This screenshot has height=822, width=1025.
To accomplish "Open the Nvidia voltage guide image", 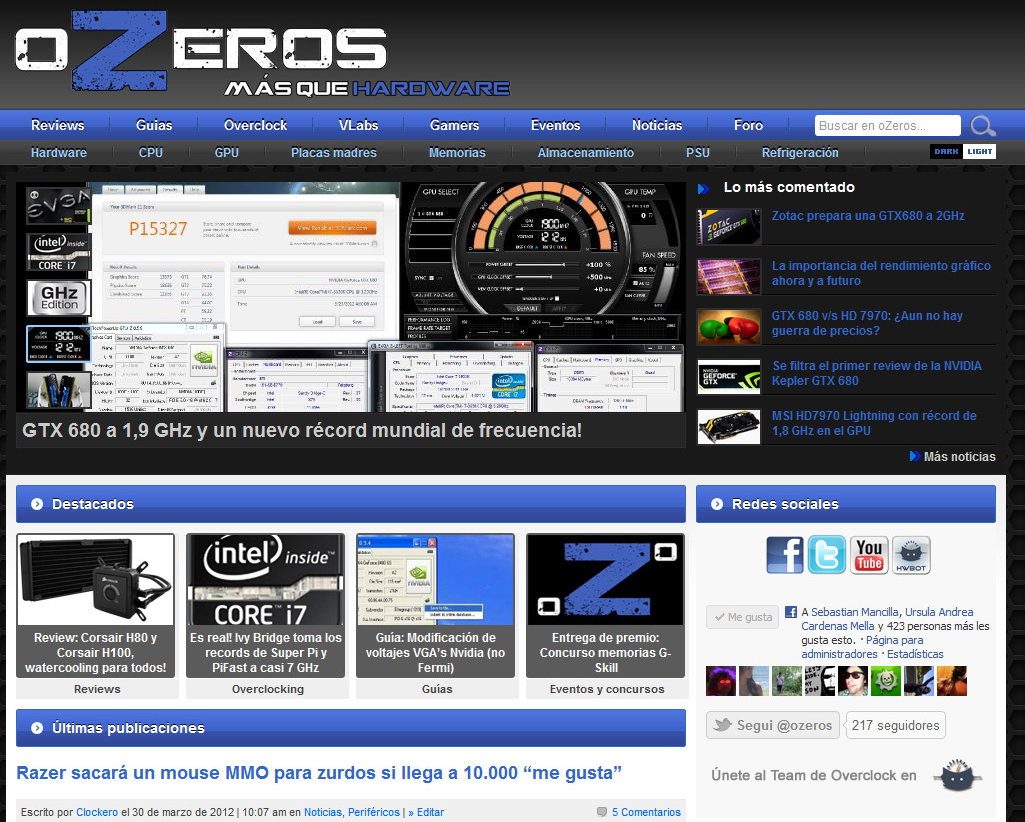I will 436,580.
